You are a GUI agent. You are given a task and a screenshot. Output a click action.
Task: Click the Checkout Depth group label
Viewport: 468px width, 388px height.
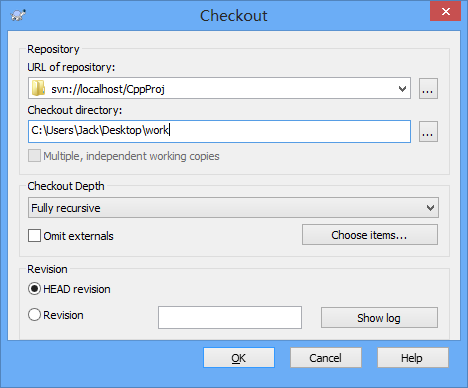click(x=66, y=186)
